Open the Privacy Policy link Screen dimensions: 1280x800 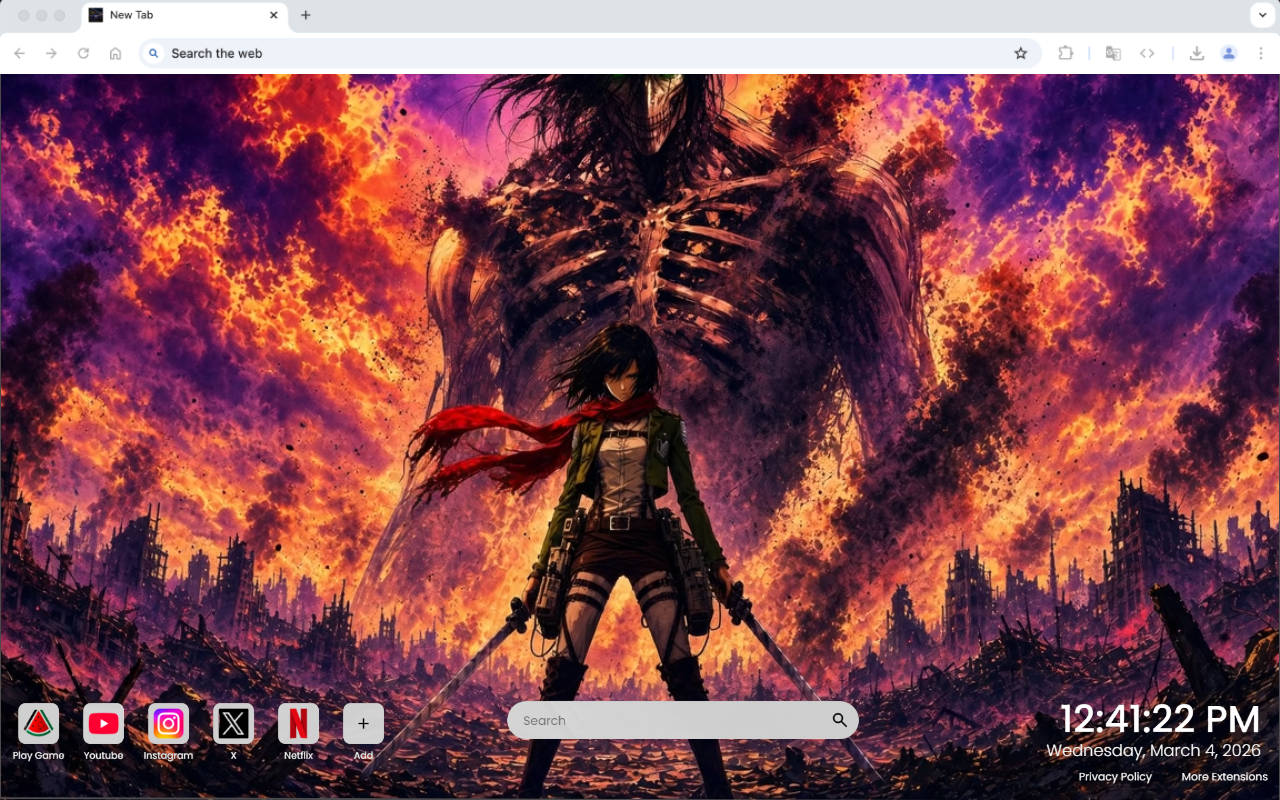pos(1115,777)
